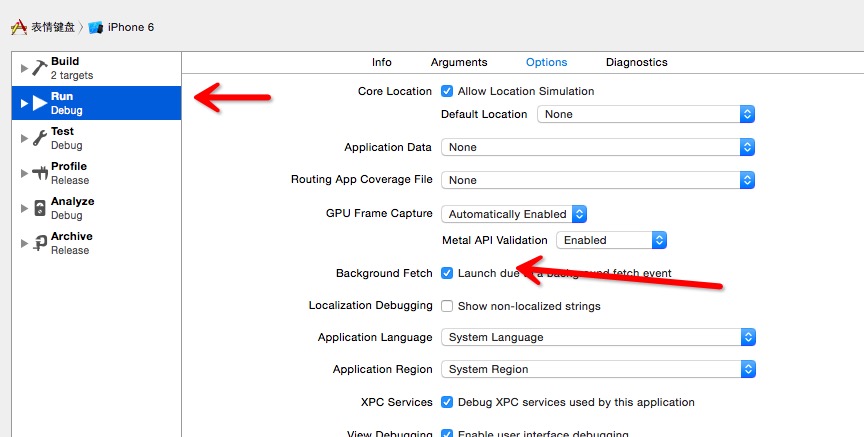Switch to the Info tab
Screen dimensions: 864x437
click(x=381, y=62)
